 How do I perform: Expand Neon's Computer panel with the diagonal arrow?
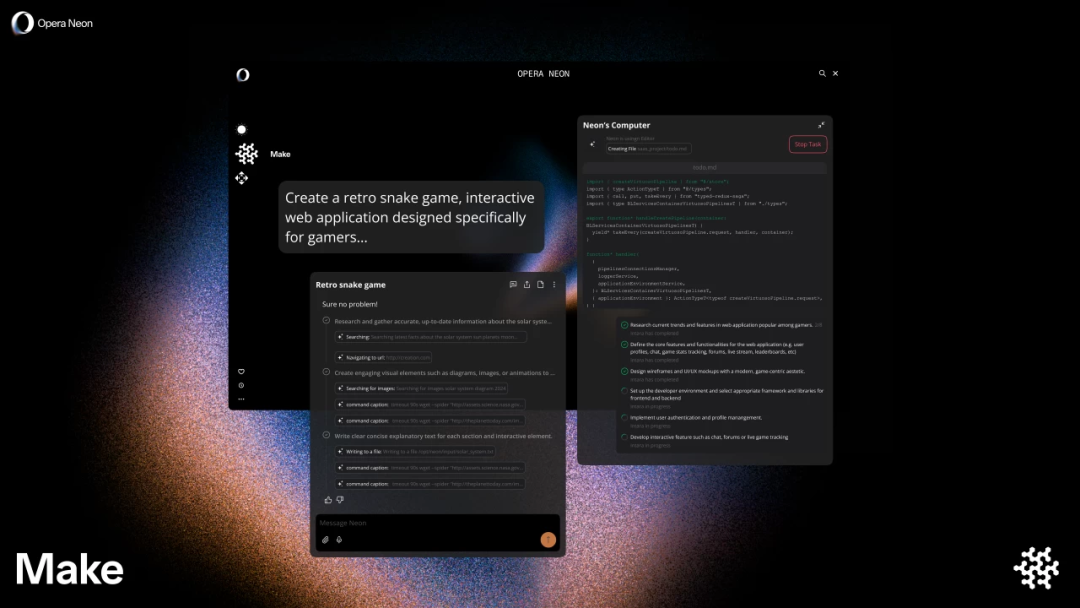click(822, 123)
